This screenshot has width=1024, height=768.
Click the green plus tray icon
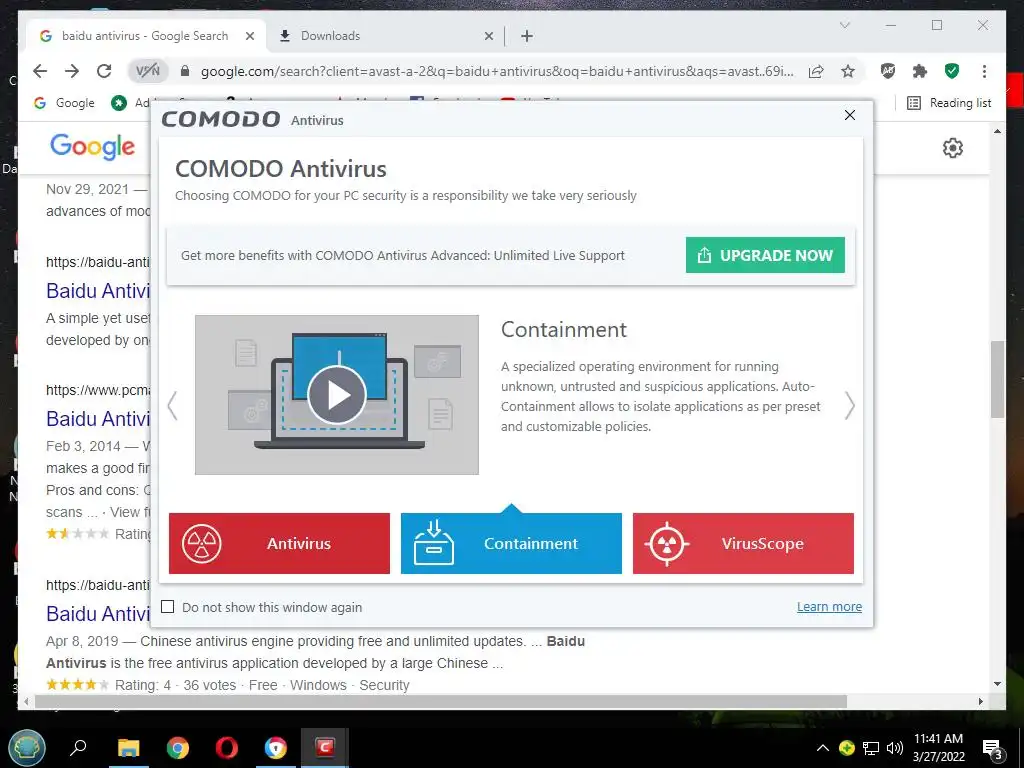pos(847,748)
